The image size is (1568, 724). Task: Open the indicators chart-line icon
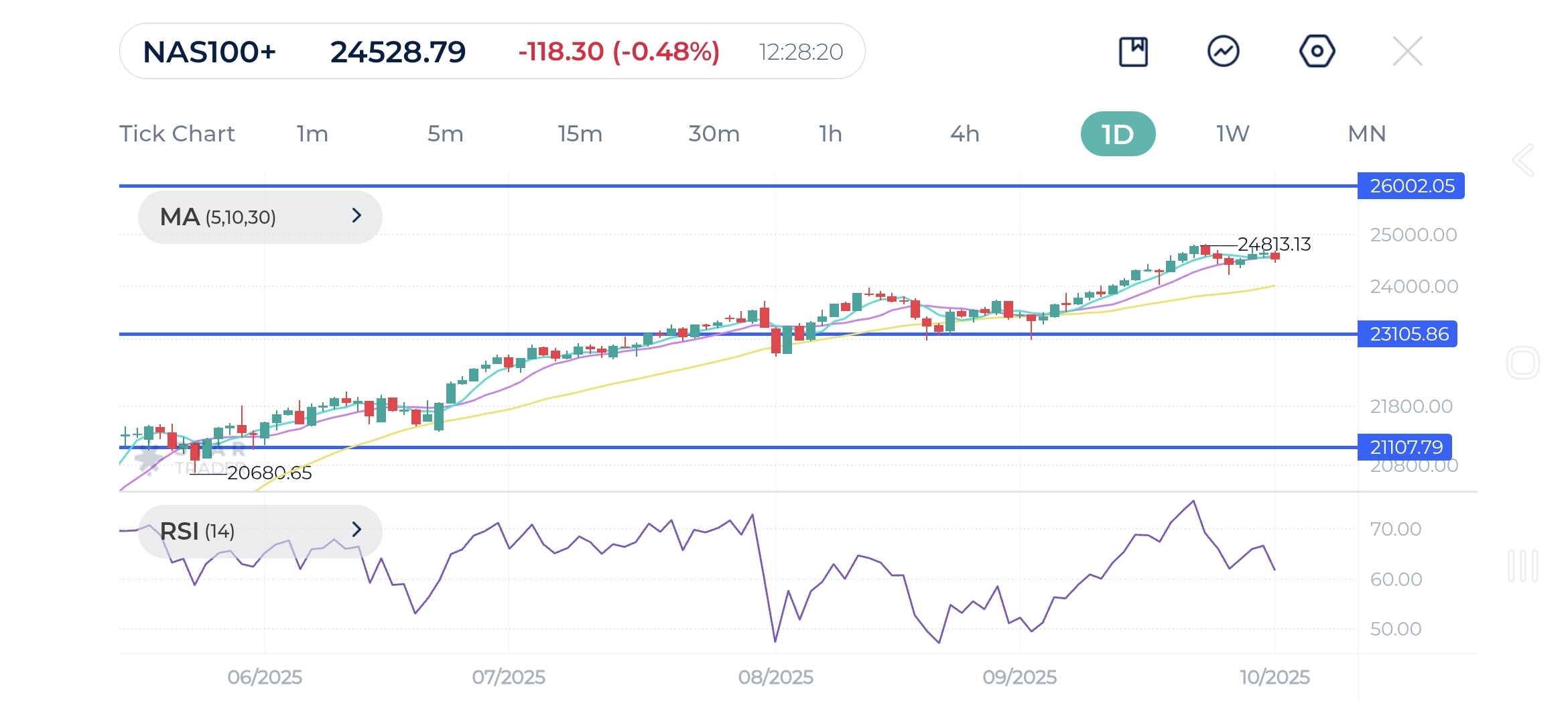coord(1224,52)
